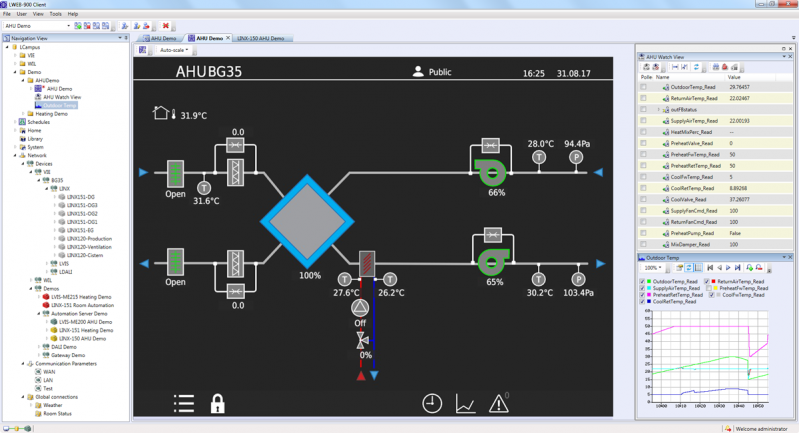Viewport: 799px width, 433px height.
Task: Open the list menu icon in the bottom bar
Action: [x=184, y=403]
